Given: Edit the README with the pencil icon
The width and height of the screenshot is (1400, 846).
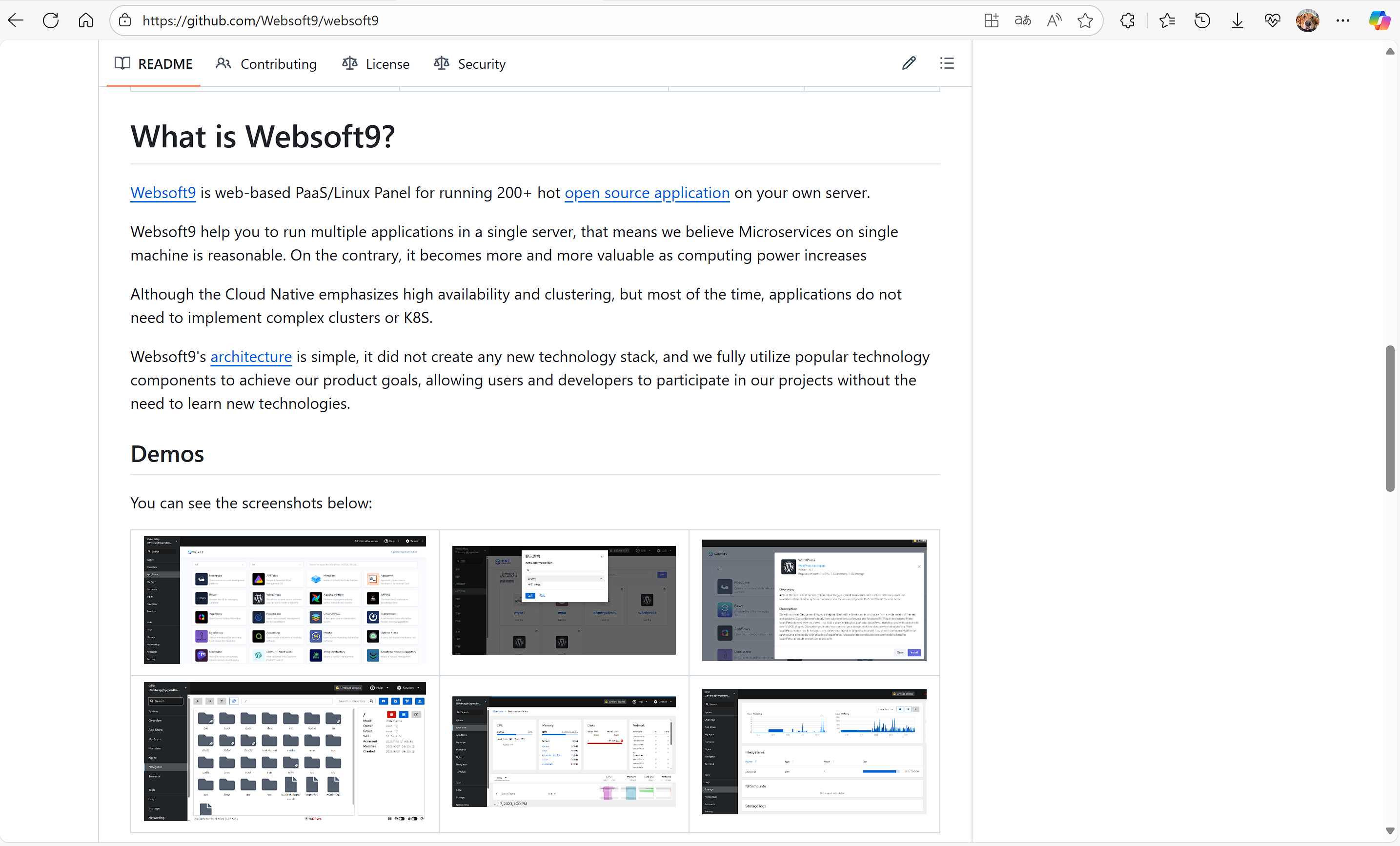Looking at the screenshot, I should [x=909, y=63].
